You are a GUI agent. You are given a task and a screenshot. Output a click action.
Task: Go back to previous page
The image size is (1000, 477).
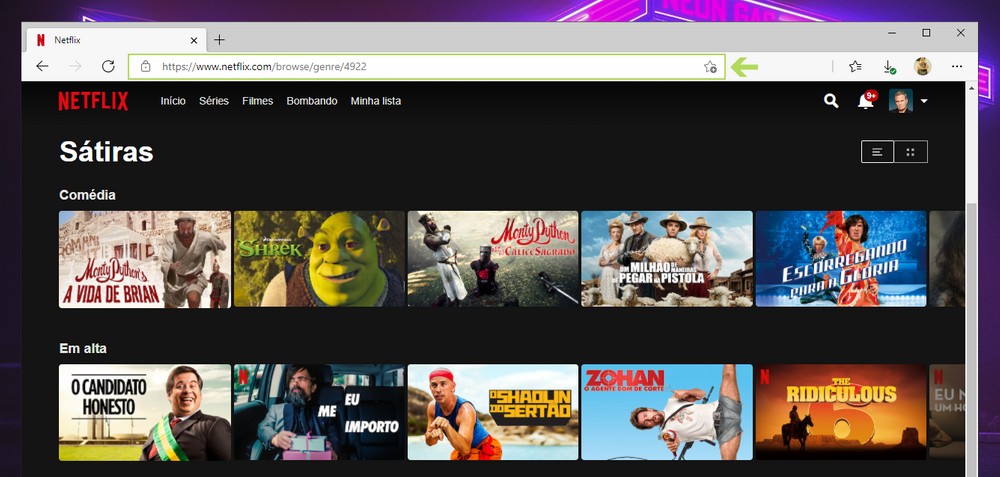coord(42,66)
